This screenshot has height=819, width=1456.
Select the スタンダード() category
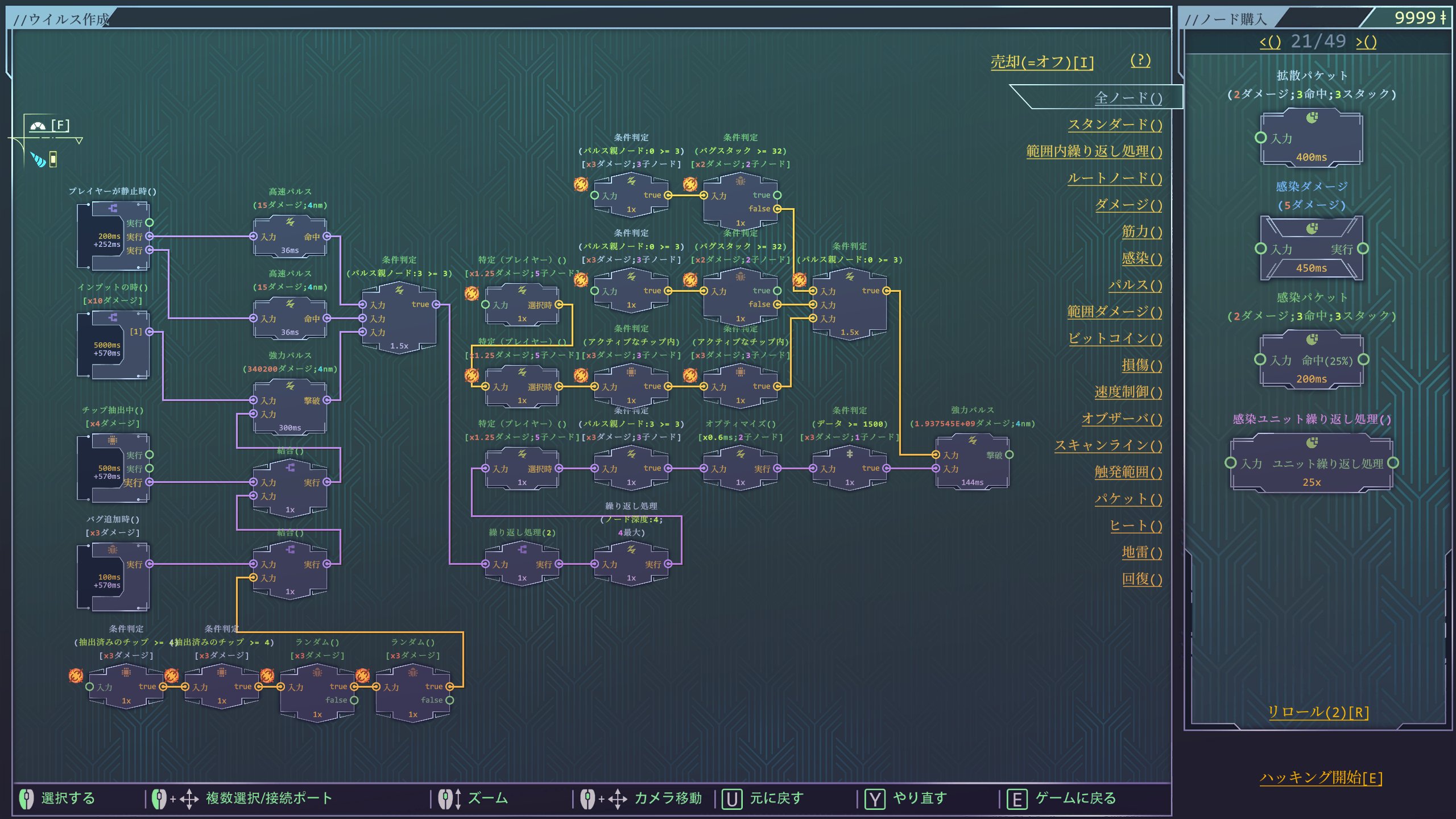[x=1114, y=125]
